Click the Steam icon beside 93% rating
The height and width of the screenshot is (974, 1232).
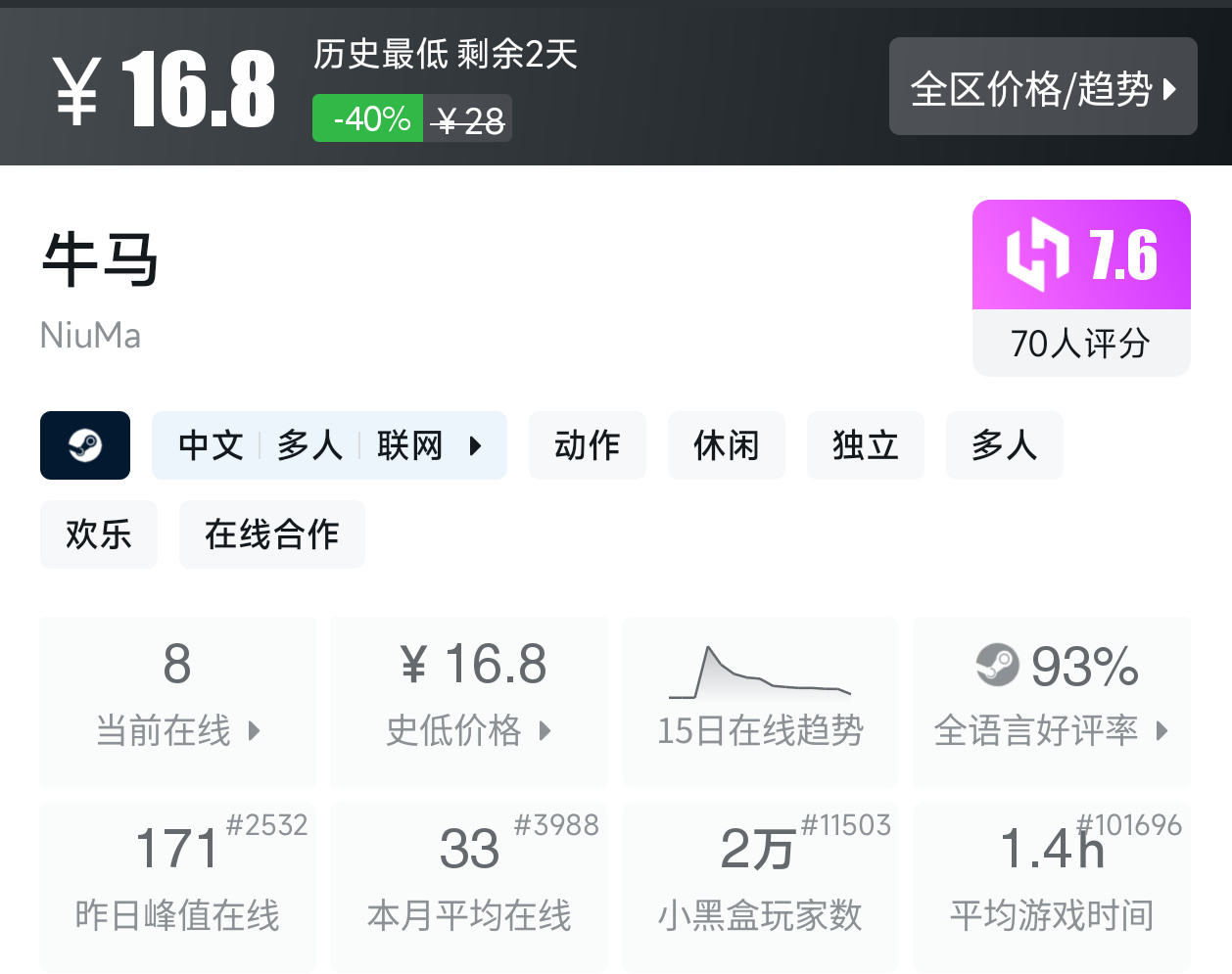click(997, 665)
